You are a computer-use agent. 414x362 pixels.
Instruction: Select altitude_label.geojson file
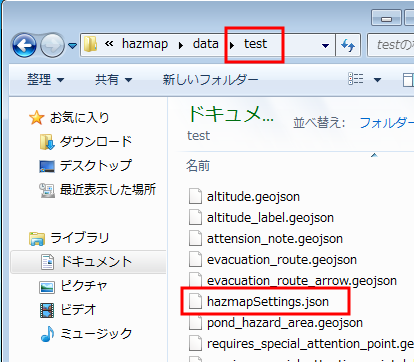tap(270, 218)
